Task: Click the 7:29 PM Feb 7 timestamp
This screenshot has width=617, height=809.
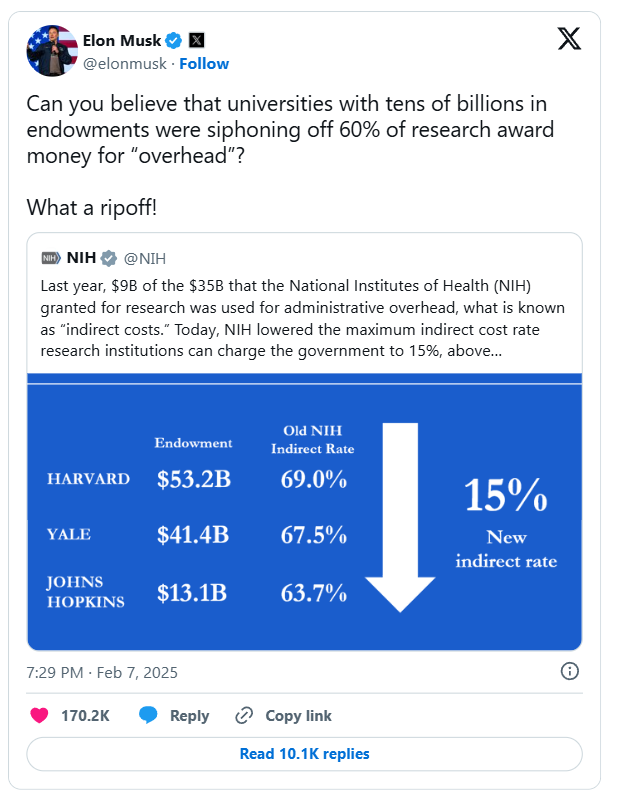Action: [102, 673]
